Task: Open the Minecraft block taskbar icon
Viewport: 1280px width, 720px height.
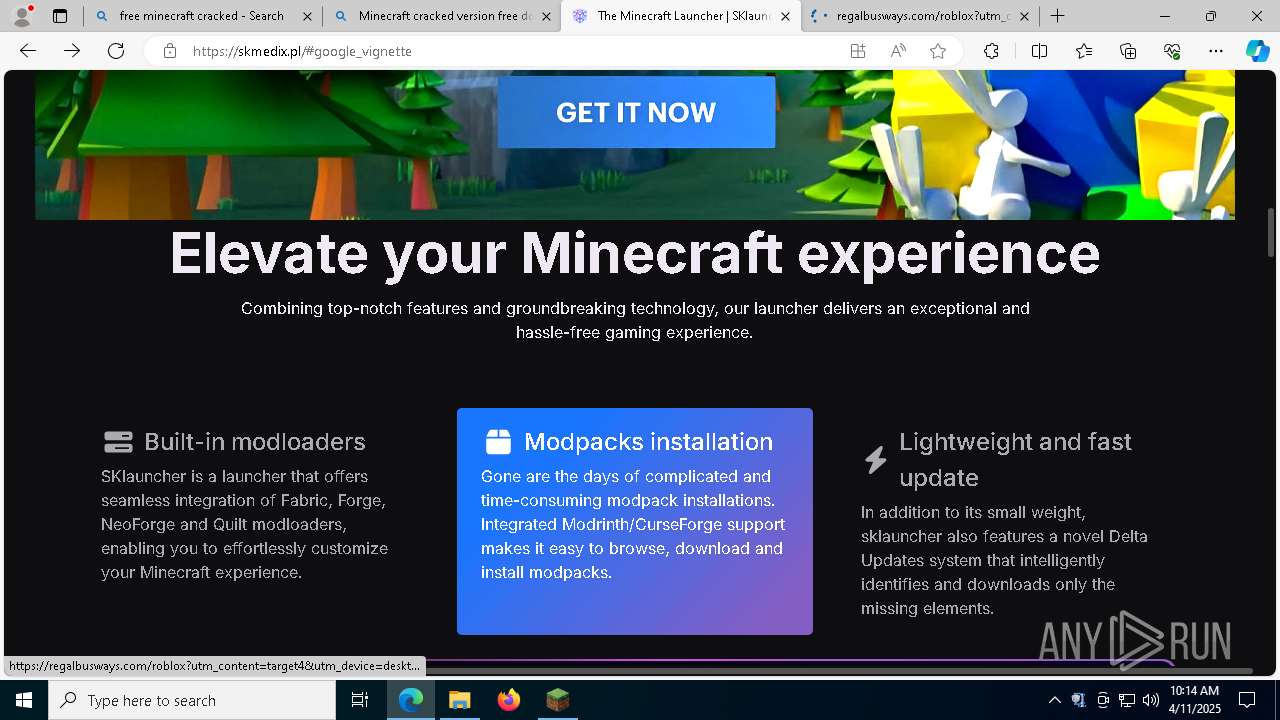Action: pos(557,700)
